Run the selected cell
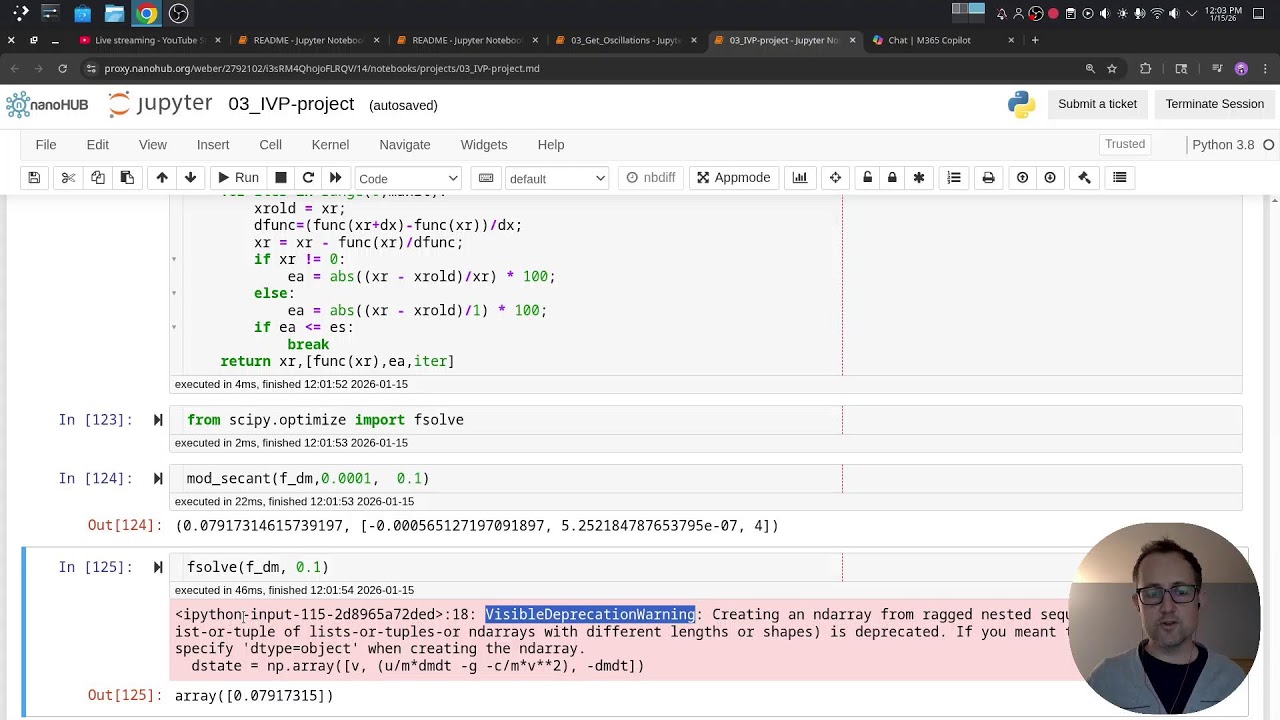1280x720 pixels. [x=238, y=178]
